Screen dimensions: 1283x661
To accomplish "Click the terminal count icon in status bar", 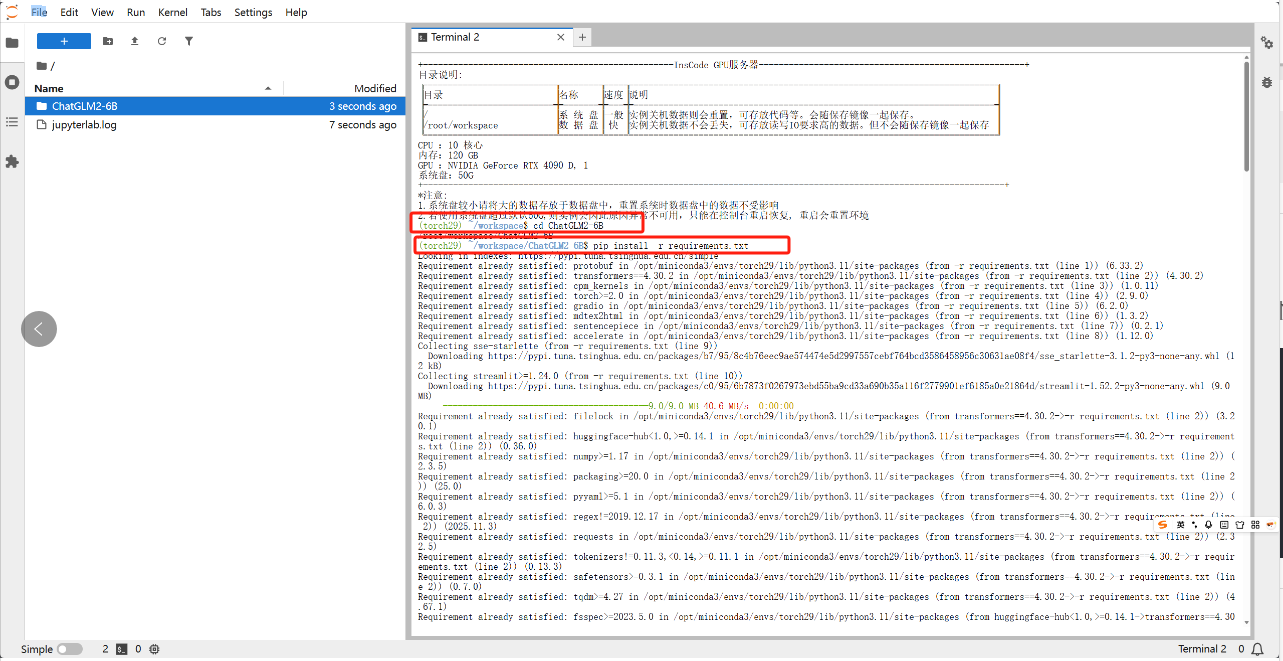I will tap(121, 649).
